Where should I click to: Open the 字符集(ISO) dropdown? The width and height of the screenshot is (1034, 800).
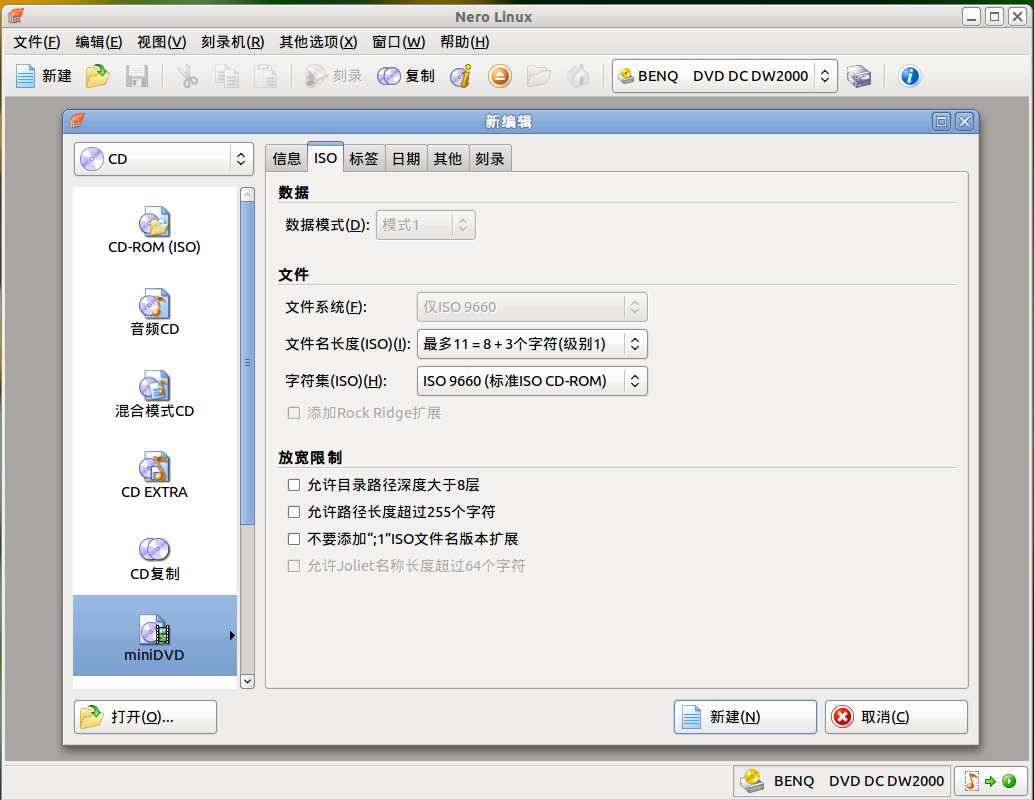click(x=532, y=381)
